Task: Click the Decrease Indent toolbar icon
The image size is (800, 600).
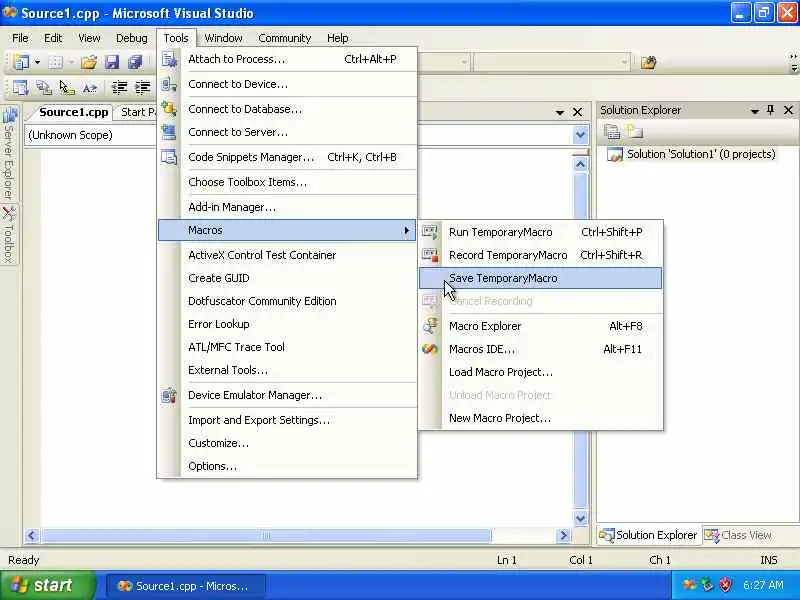Action: click(119, 88)
